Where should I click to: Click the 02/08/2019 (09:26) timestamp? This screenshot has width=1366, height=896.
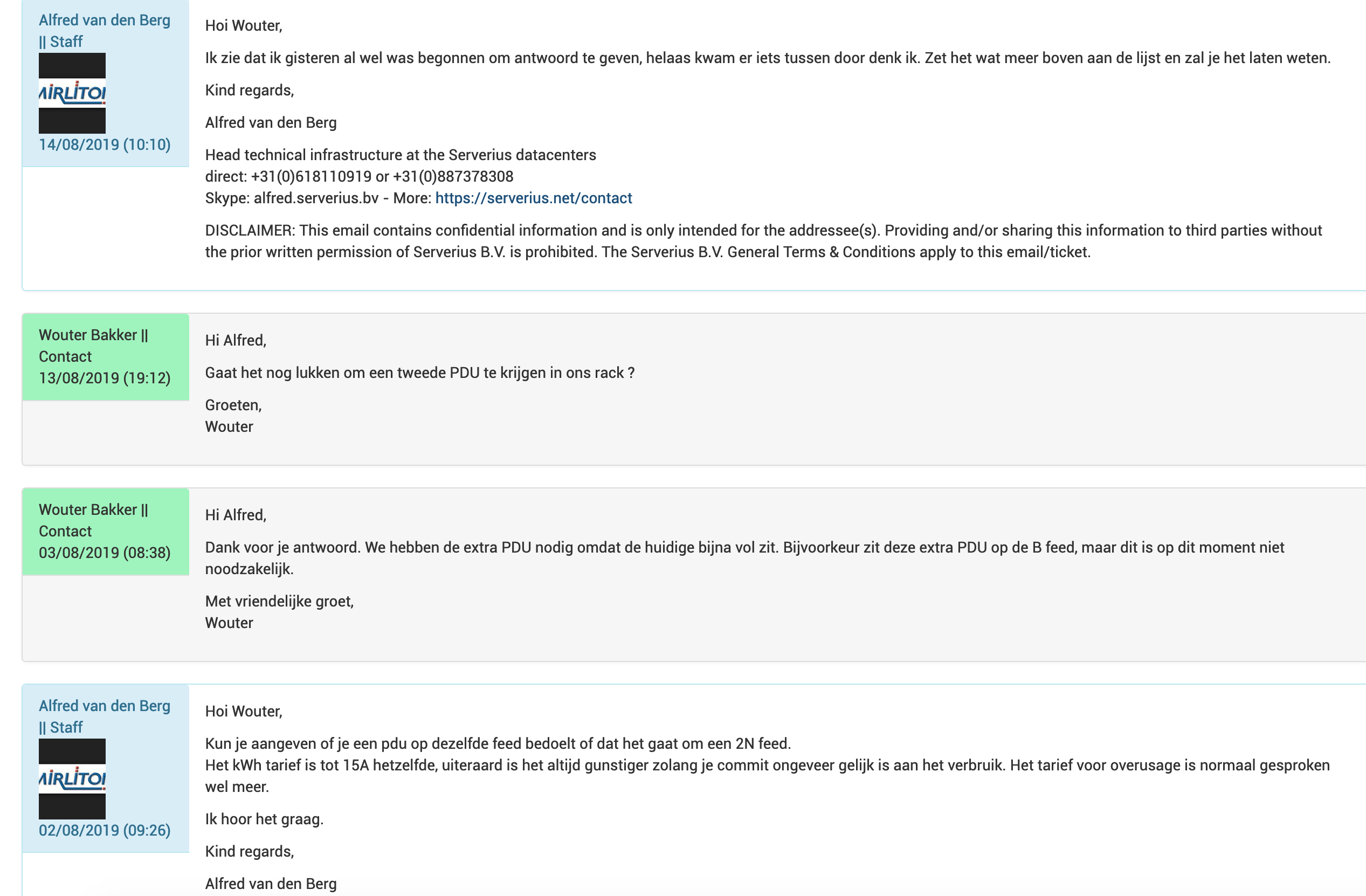click(105, 831)
